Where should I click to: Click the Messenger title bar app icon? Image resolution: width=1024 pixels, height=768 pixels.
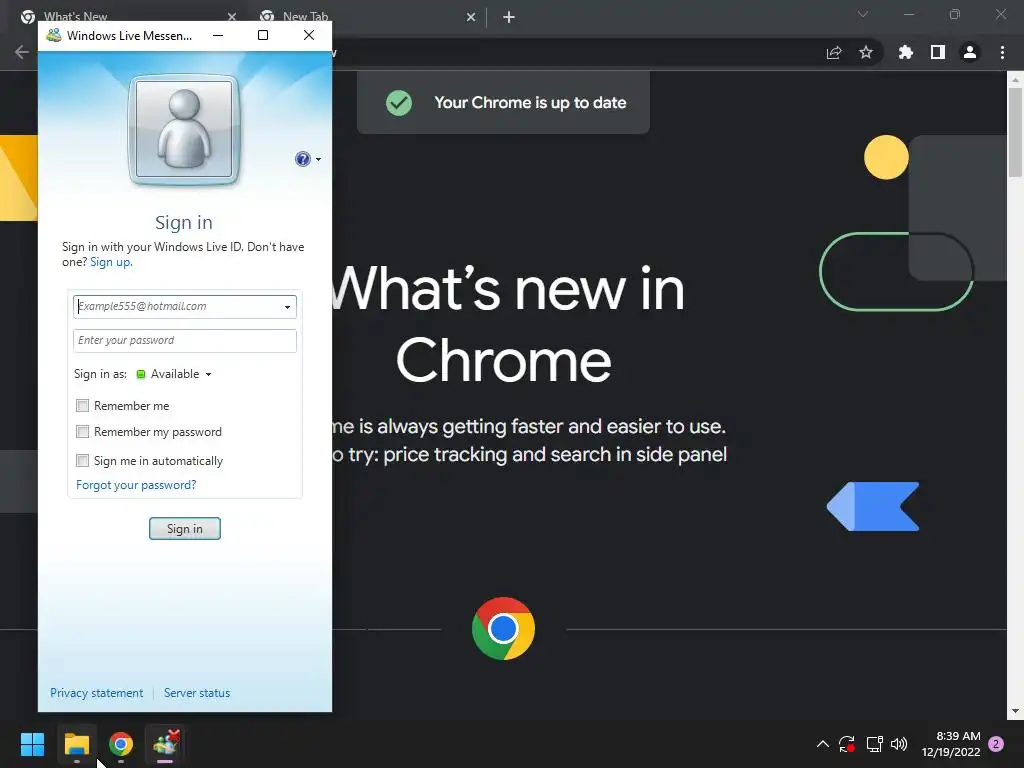(x=54, y=35)
